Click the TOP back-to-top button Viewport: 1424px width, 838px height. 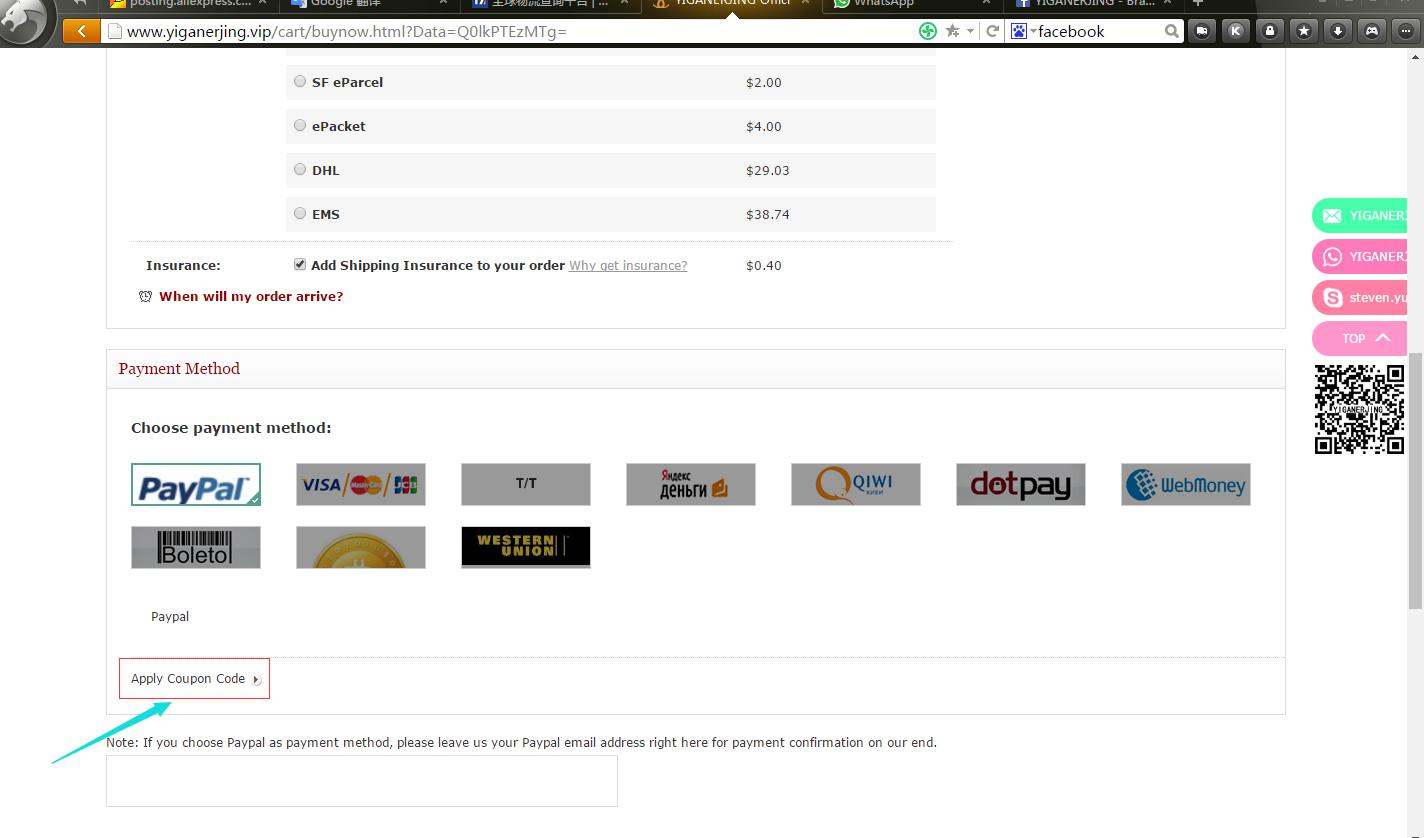[1360, 338]
